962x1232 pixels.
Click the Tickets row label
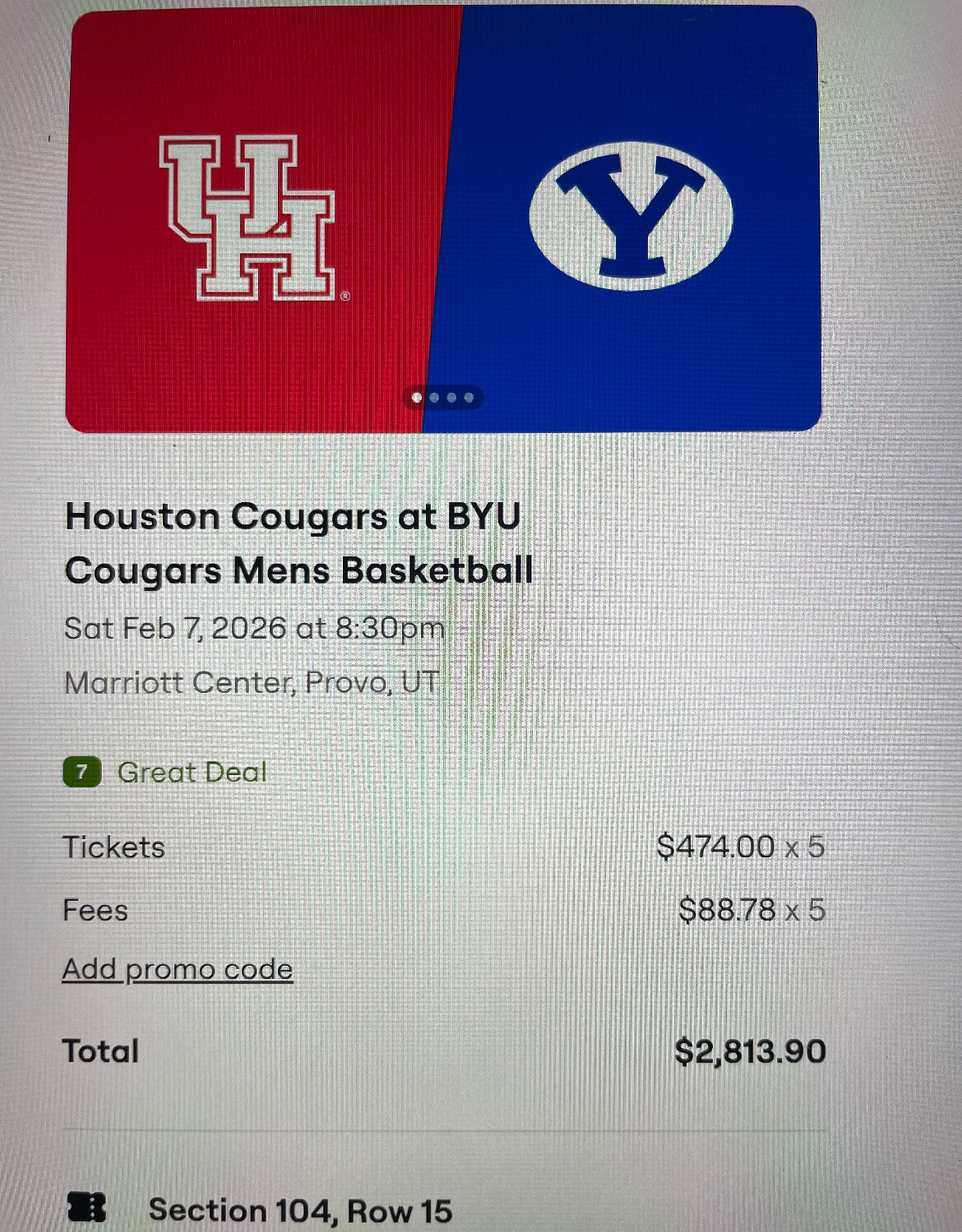point(113,847)
